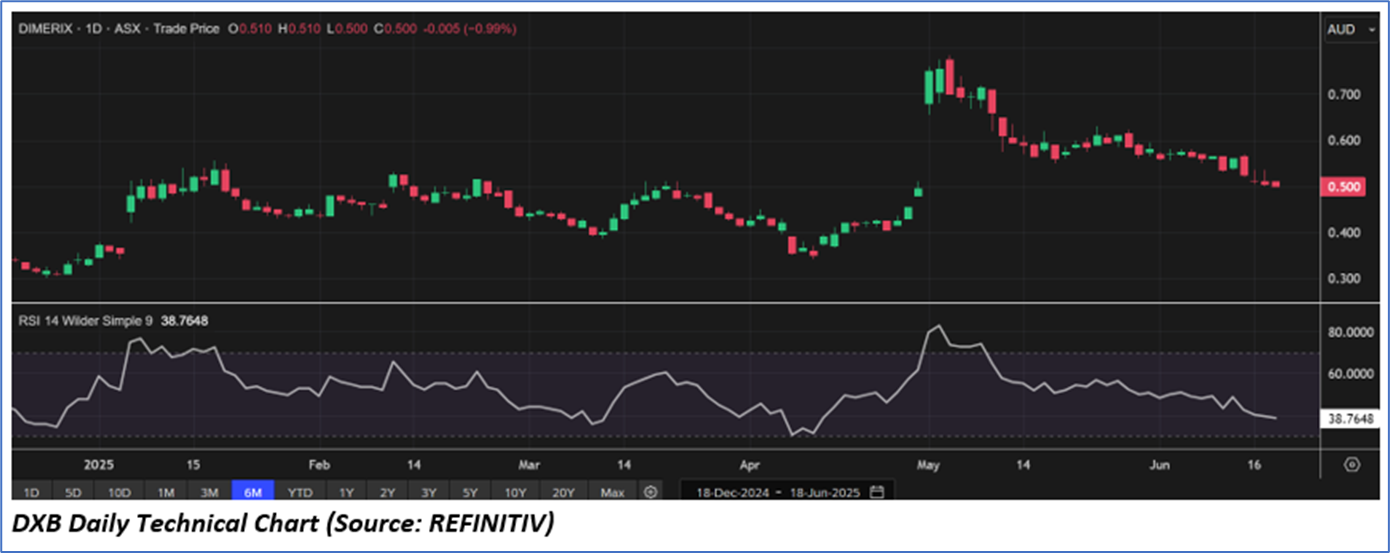Select the 1D time range
The width and height of the screenshot is (1390, 553).
(32, 492)
